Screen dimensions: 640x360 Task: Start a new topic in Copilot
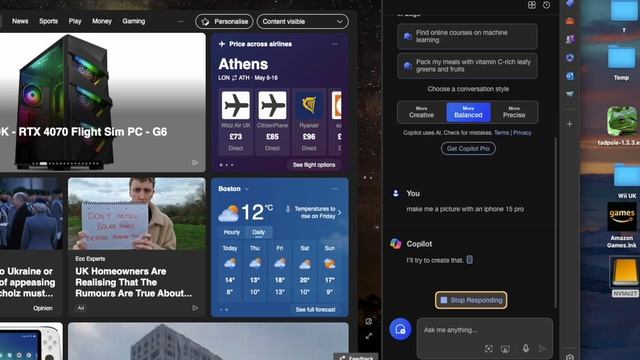point(400,329)
